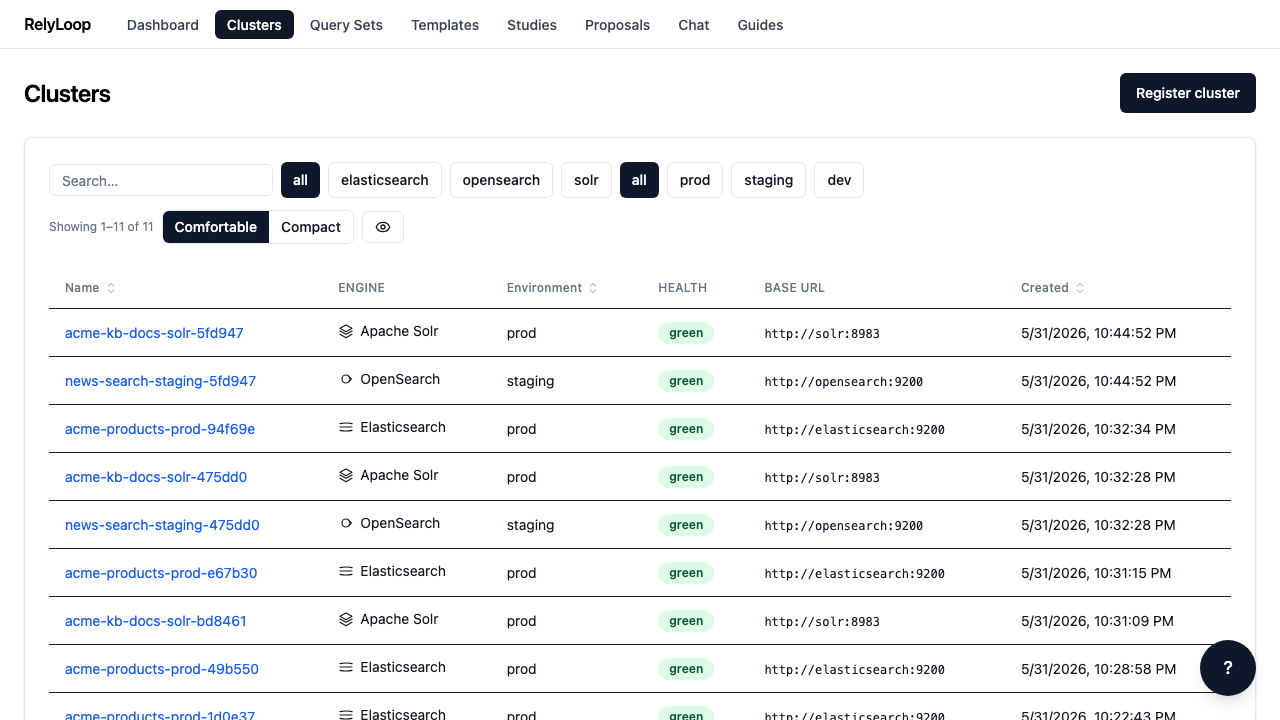The width and height of the screenshot is (1280, 720).
Task: Select Comfortable density view
Action: (216, 227)
